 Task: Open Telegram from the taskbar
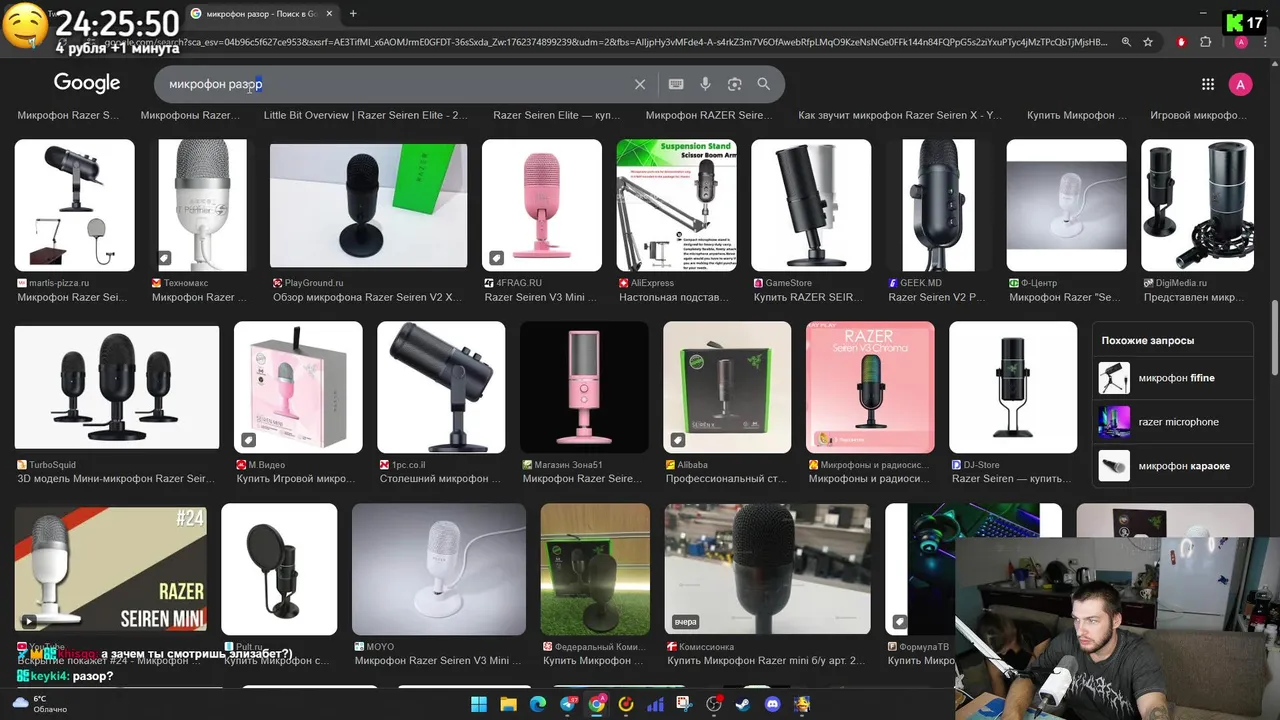point(568,704)
